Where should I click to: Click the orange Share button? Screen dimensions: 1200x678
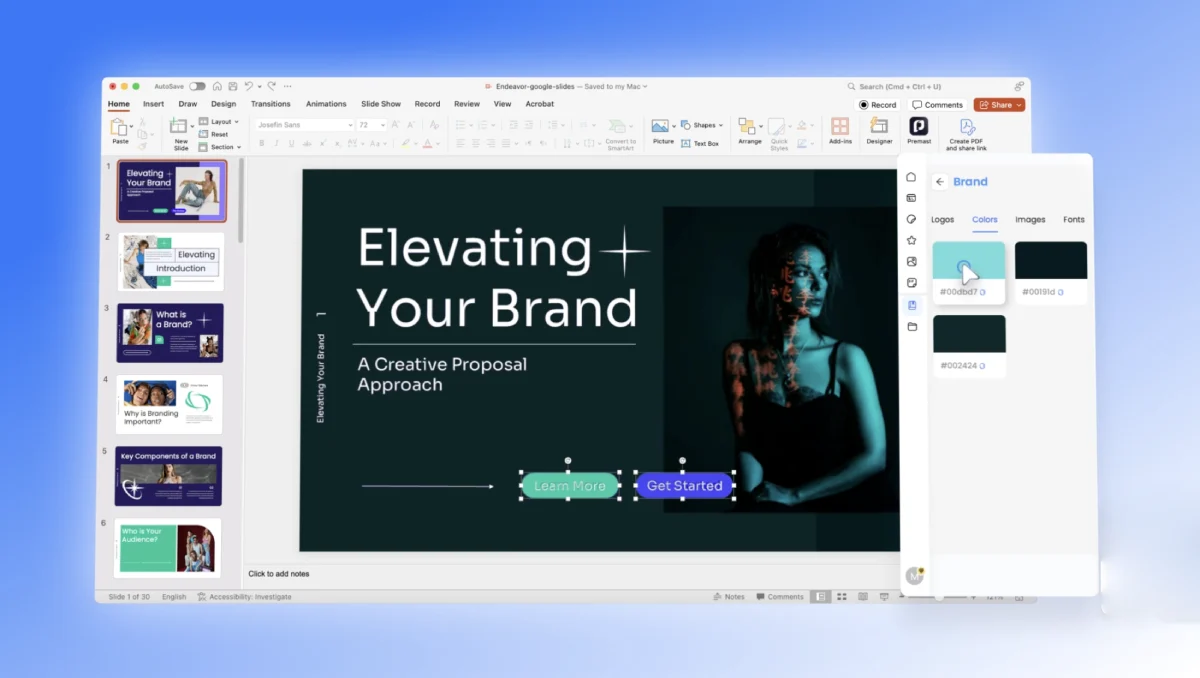[998, 105]
